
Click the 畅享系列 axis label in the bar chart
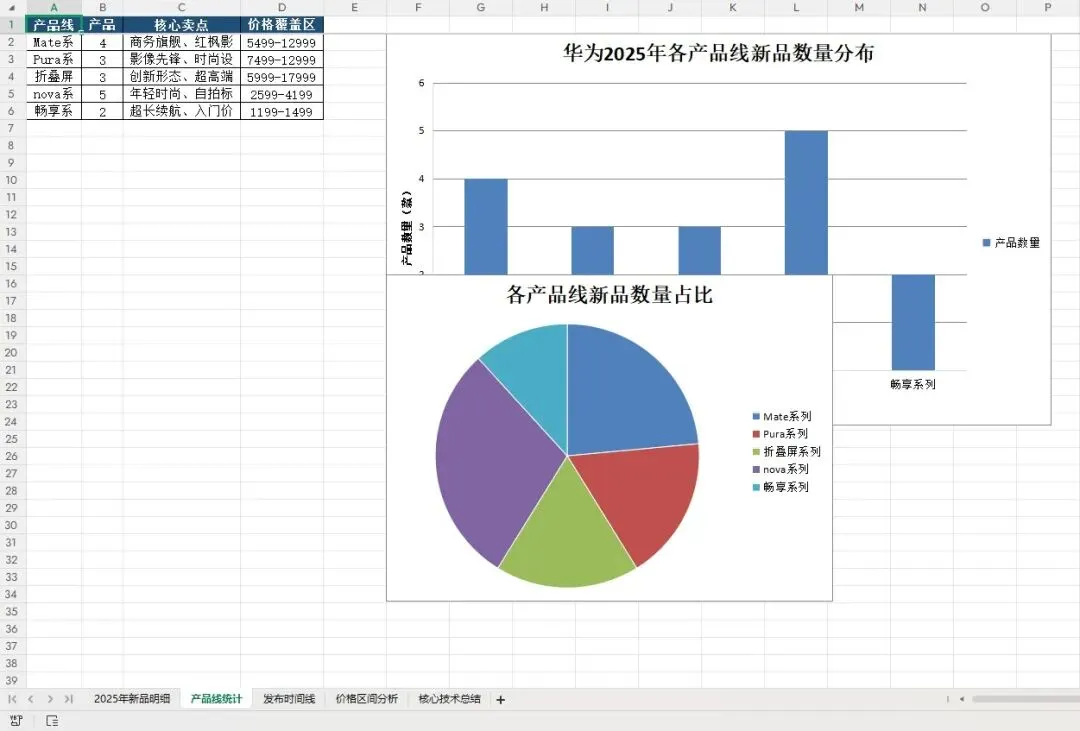tap(913, 384)
